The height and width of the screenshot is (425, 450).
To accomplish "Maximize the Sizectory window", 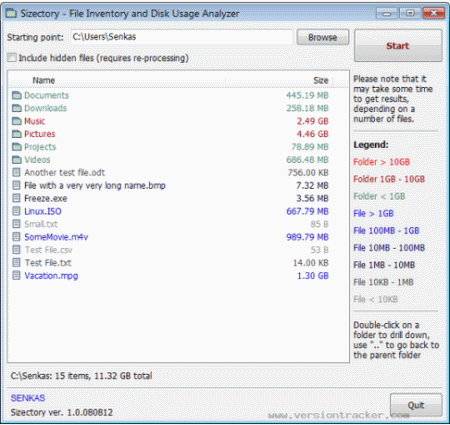I will pos(410,13).
